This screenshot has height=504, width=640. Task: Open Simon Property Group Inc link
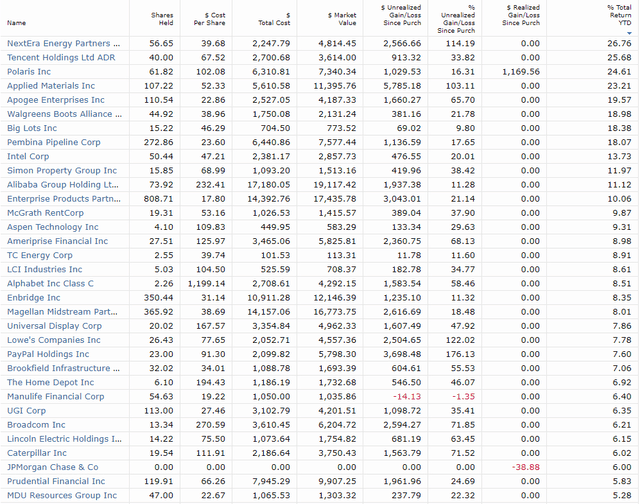pos(62,171)
